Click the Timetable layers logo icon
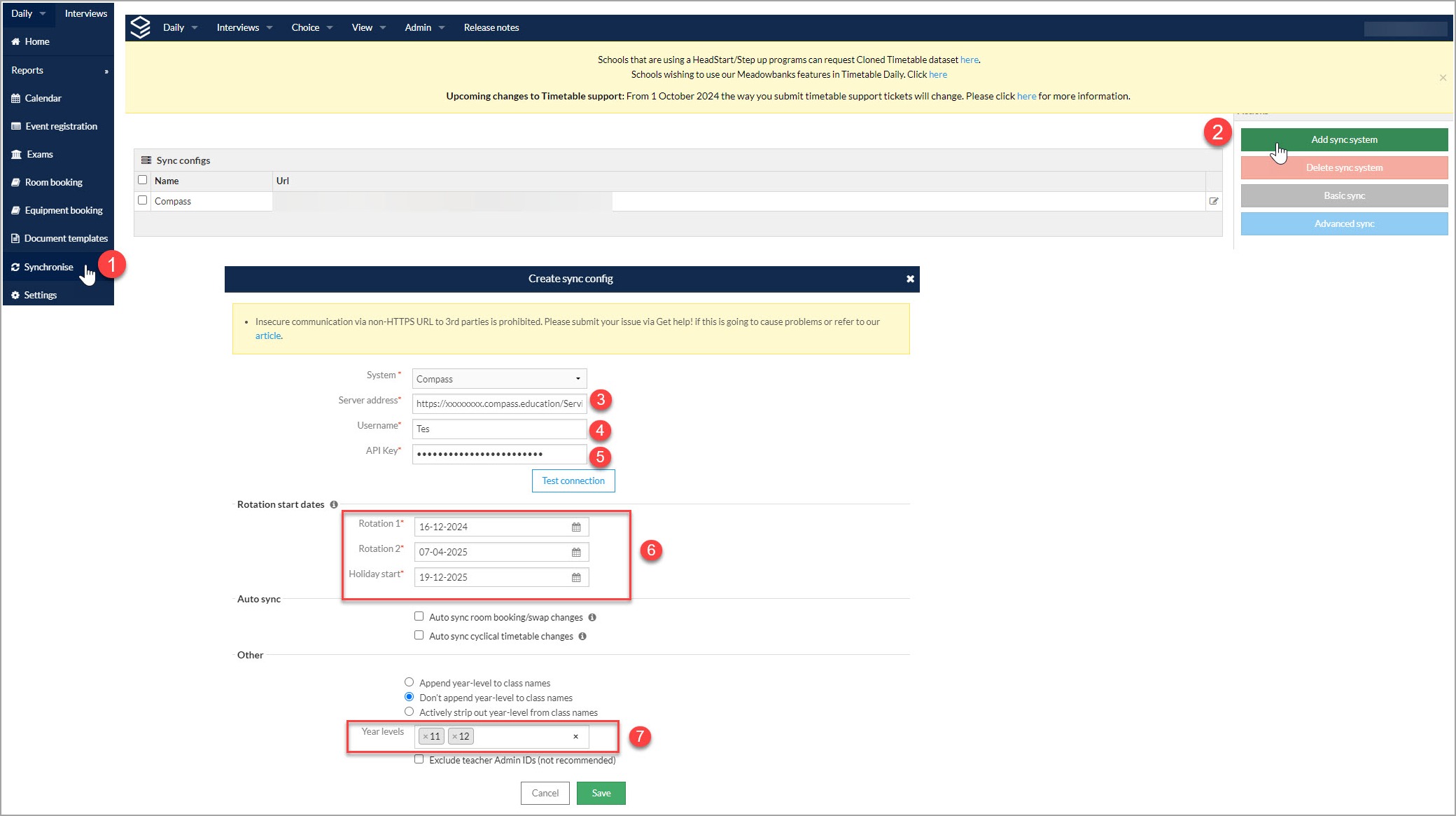Viewport: 1456px width, 816px height. pyautogui.click(x=141, y=27)
